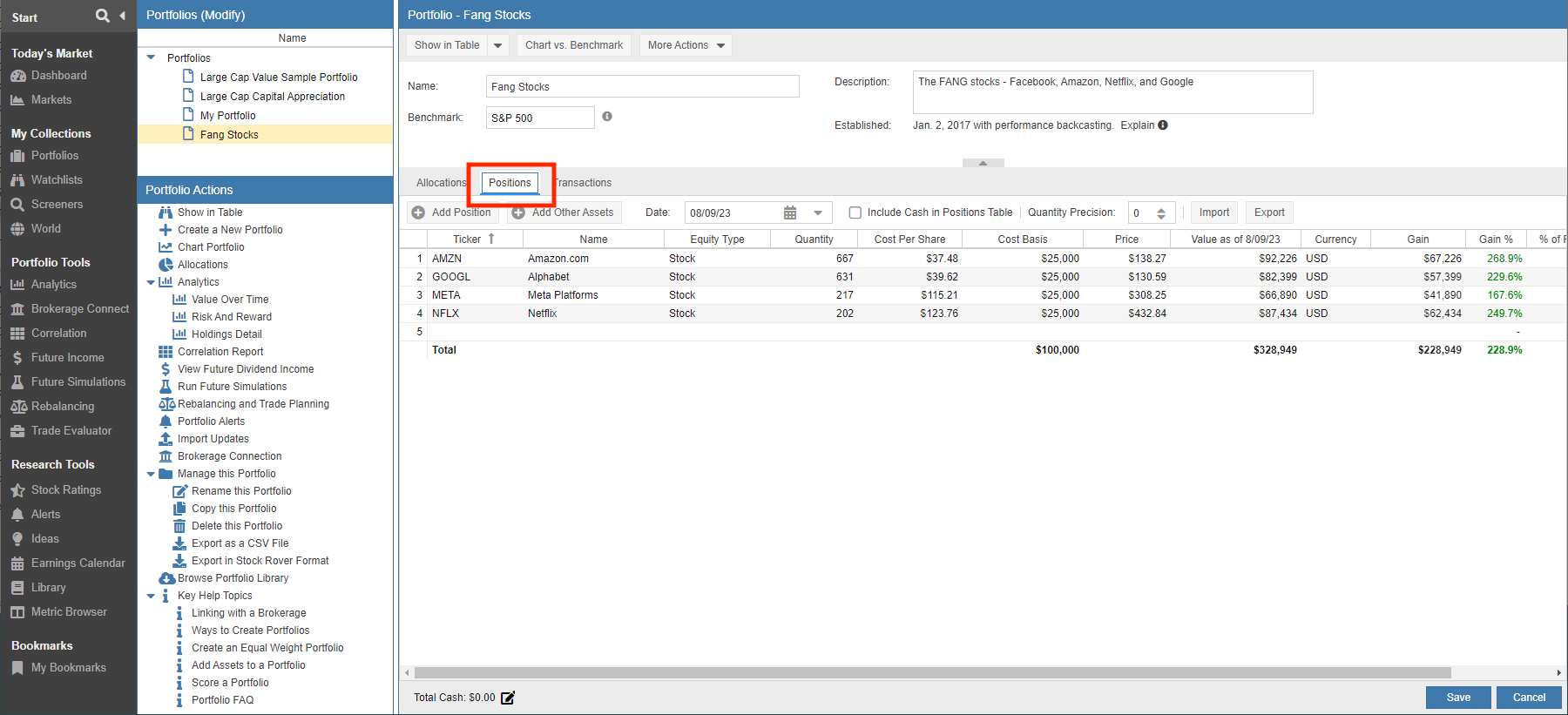Sort by the Cost Basis column header

[1023, 239]
